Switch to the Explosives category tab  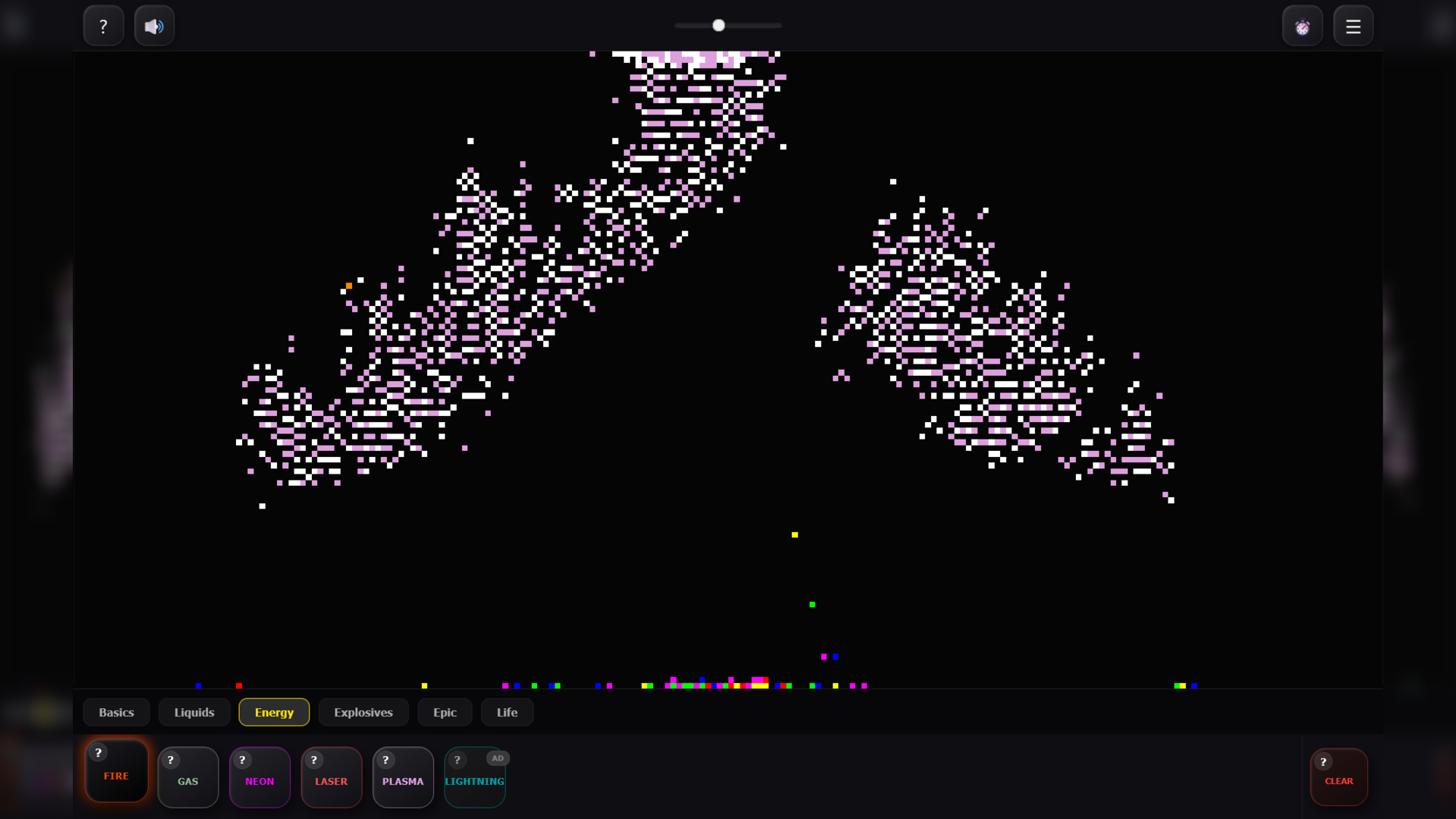click(363, 712)
